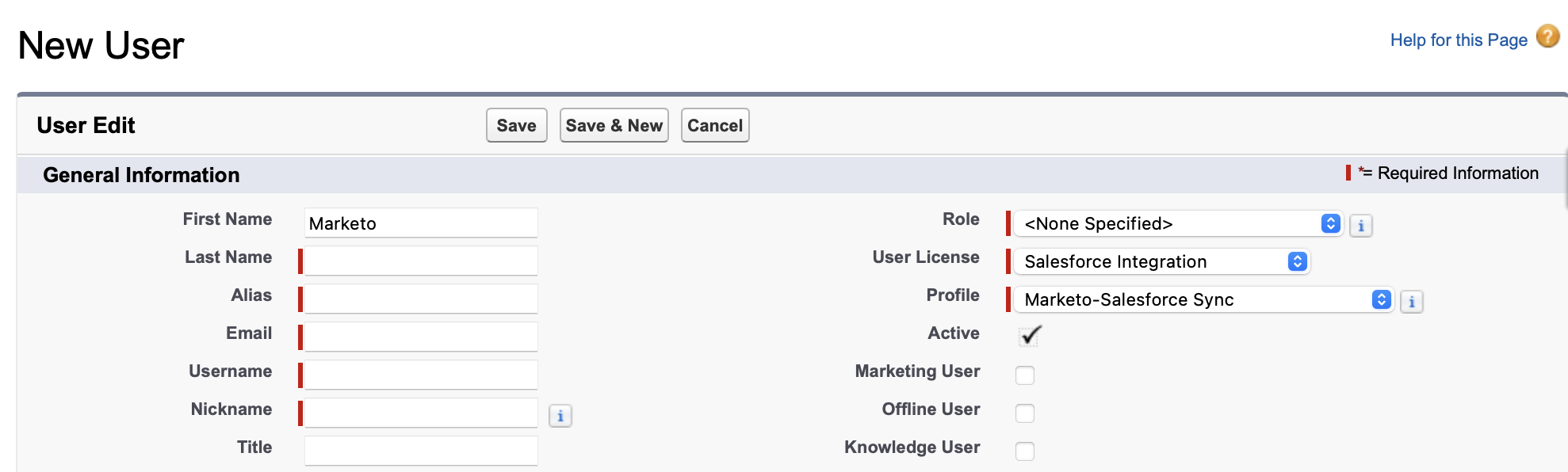Click the Alias input field
1568x472 pixels.
tap(420, 299)
